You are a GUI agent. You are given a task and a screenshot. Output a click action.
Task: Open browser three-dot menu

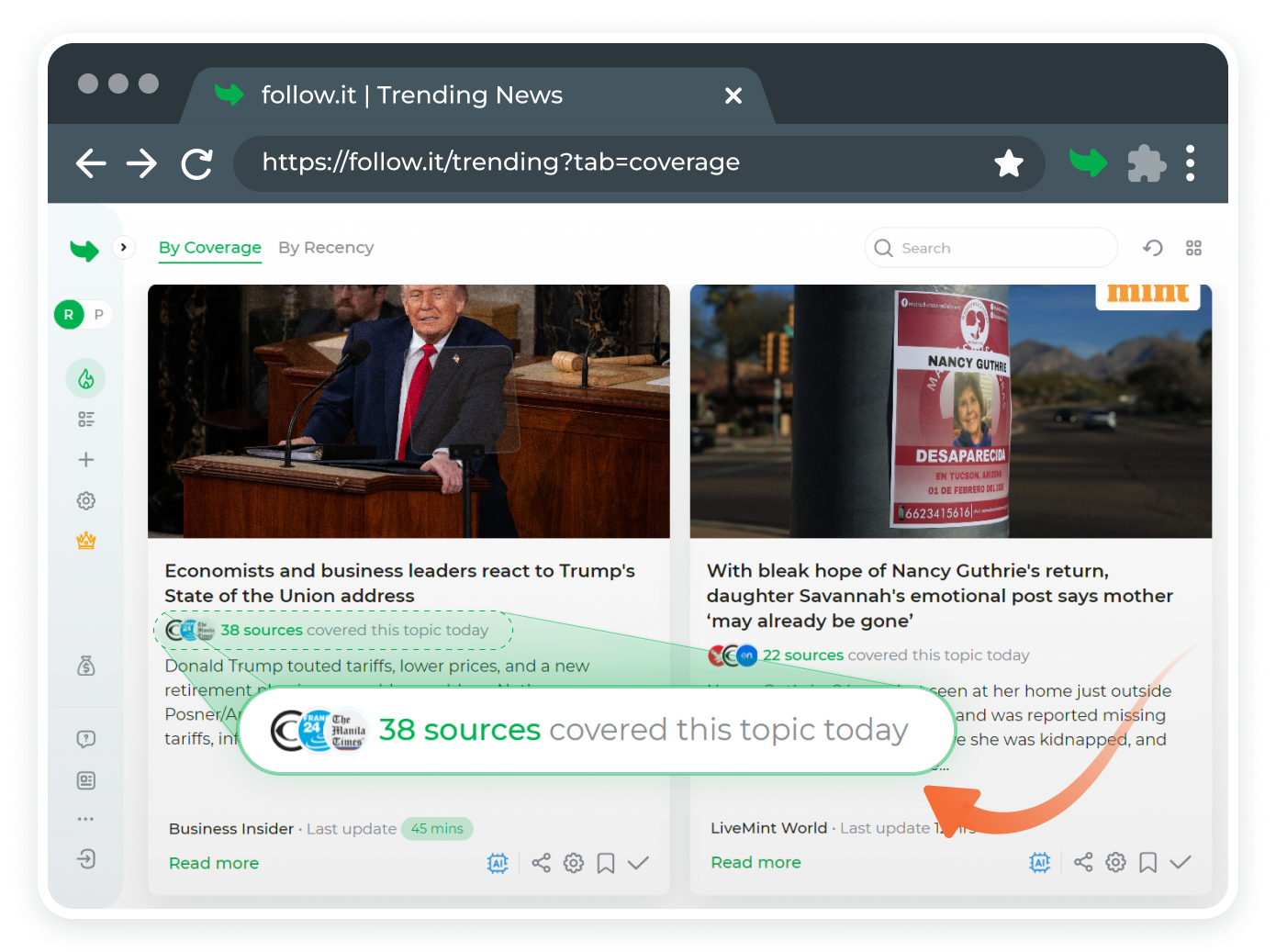click(1190, 163)
